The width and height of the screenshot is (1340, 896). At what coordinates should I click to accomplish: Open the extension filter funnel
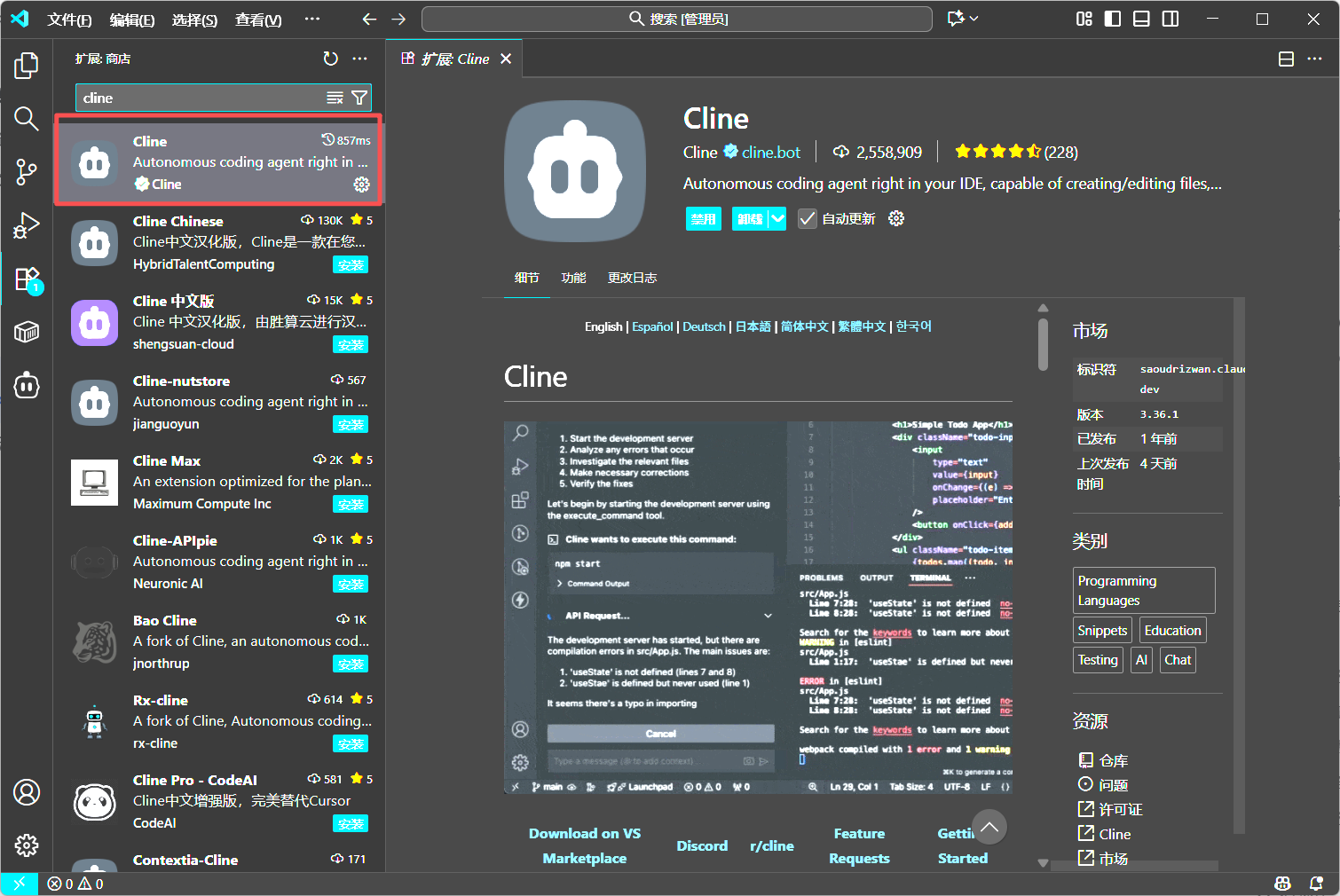pos(359,98)
